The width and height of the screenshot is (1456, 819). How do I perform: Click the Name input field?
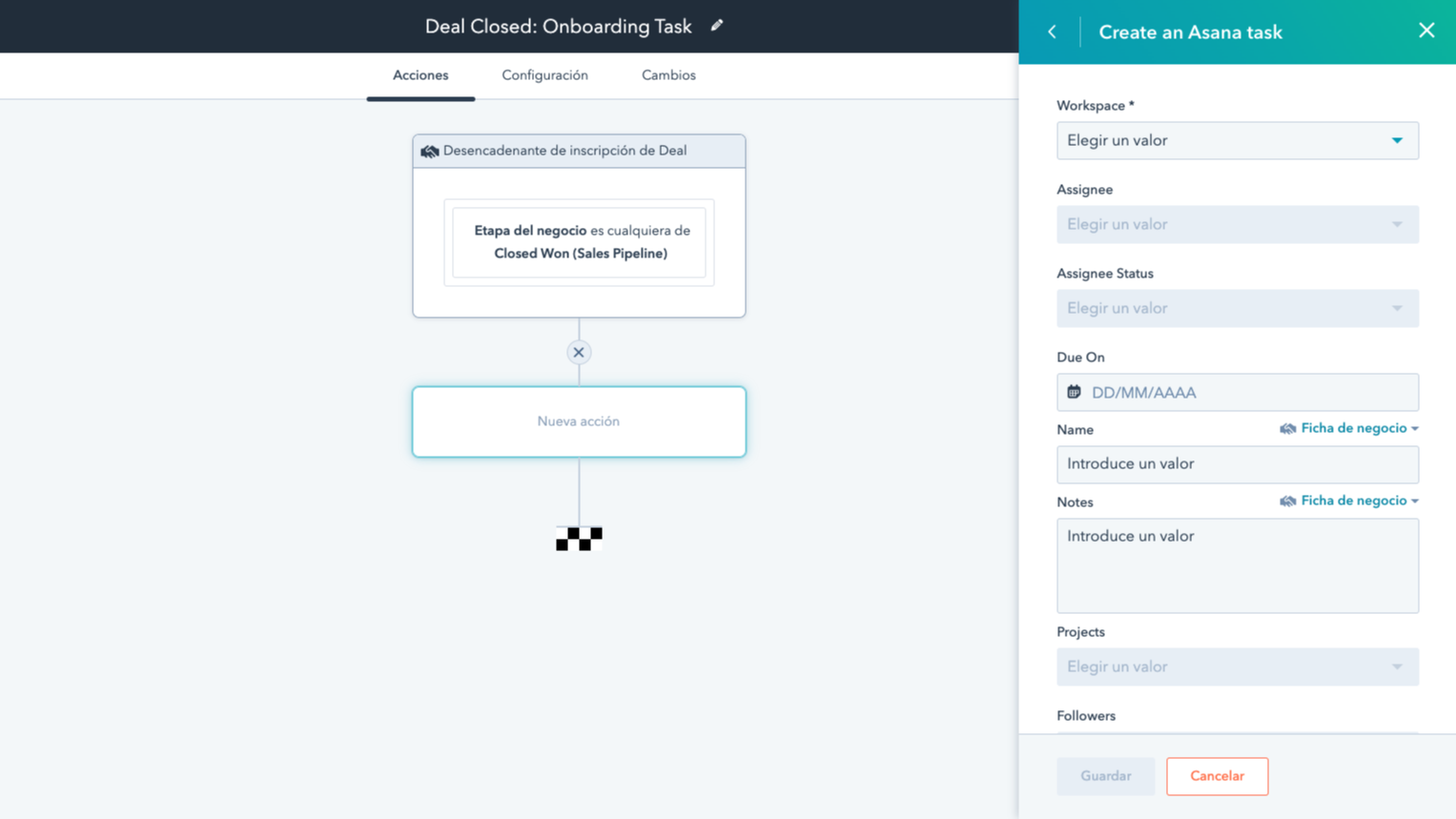point(1237,464)
